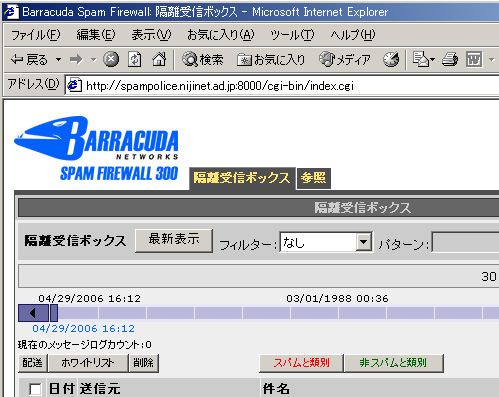Open the お気に入り favorites toolbar button
The height and width of the screenshot is (397, 499).
click(x=271, y=60)
